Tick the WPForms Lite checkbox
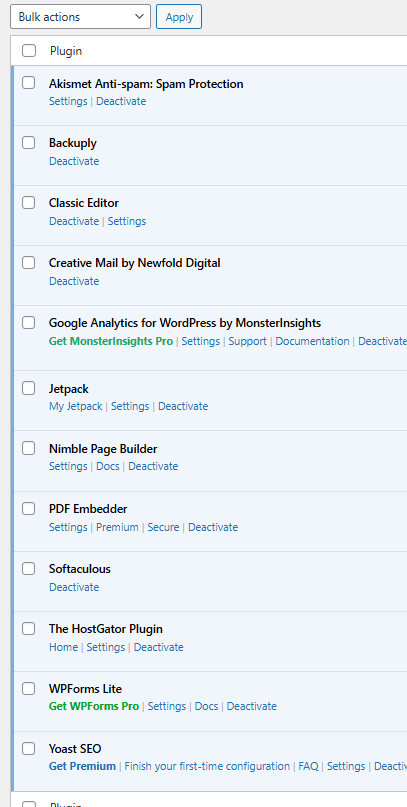The height and width of the screenshot is (807, 407). click(x=28, y=688)
